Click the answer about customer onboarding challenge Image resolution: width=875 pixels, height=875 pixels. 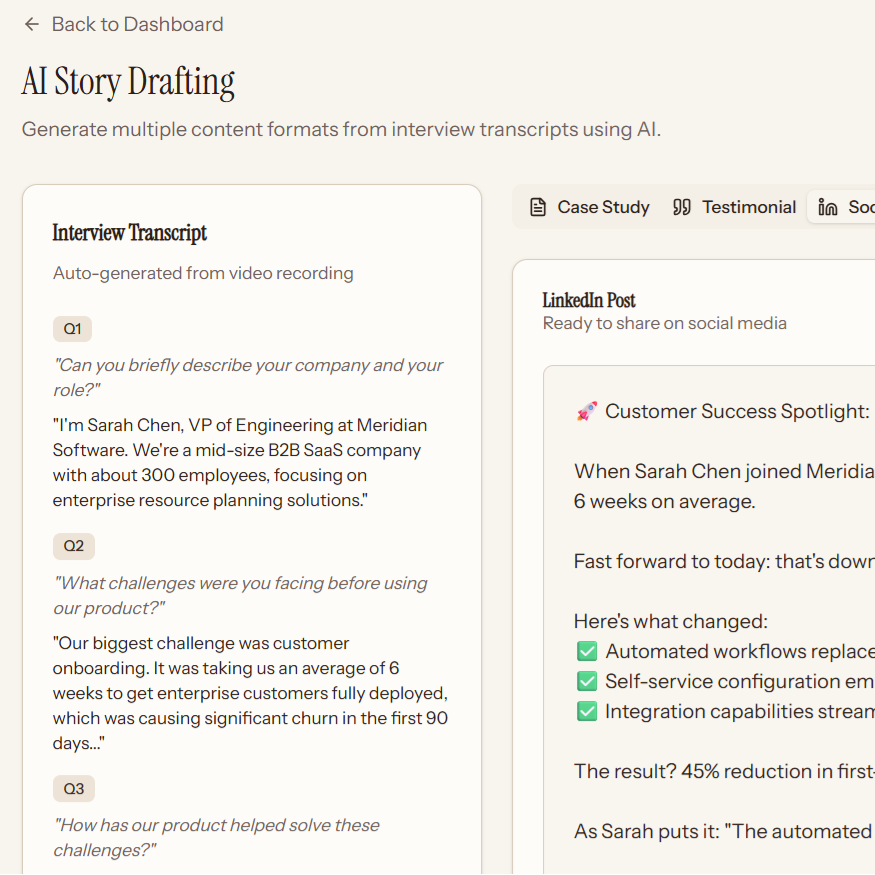click(x=250, y=693)
